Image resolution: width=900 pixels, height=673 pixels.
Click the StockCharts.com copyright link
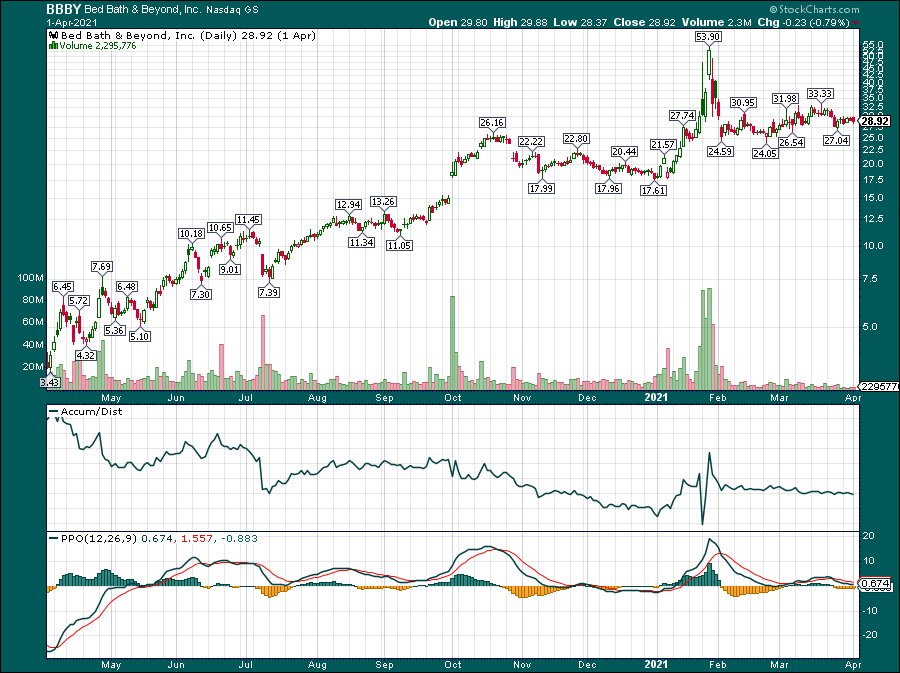pos(814,9)
